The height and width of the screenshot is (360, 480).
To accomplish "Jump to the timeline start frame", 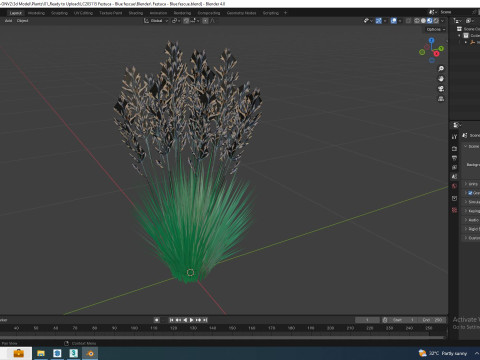I will [x=171, y=320].
